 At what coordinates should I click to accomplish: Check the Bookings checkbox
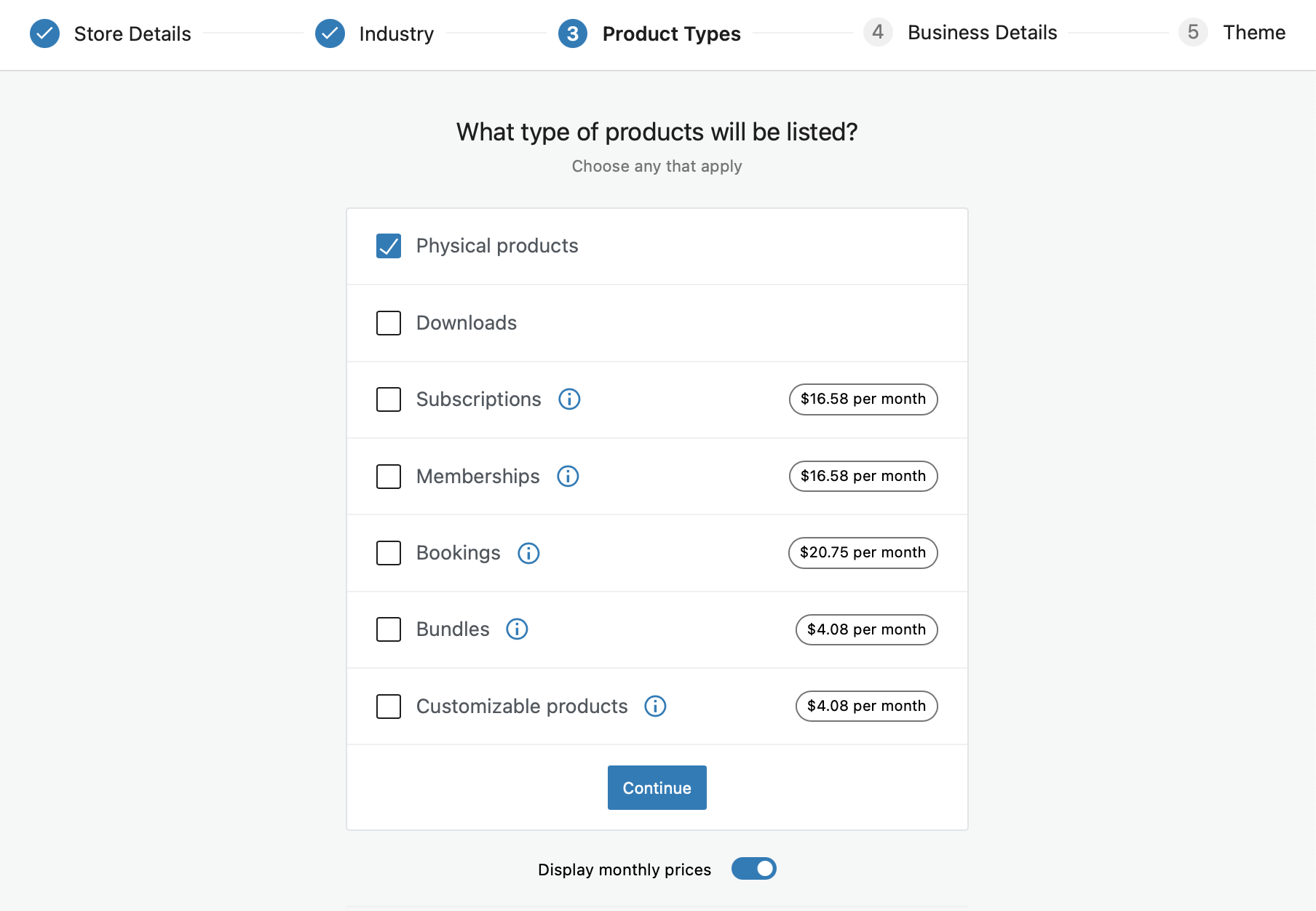[x=389, y=553]
